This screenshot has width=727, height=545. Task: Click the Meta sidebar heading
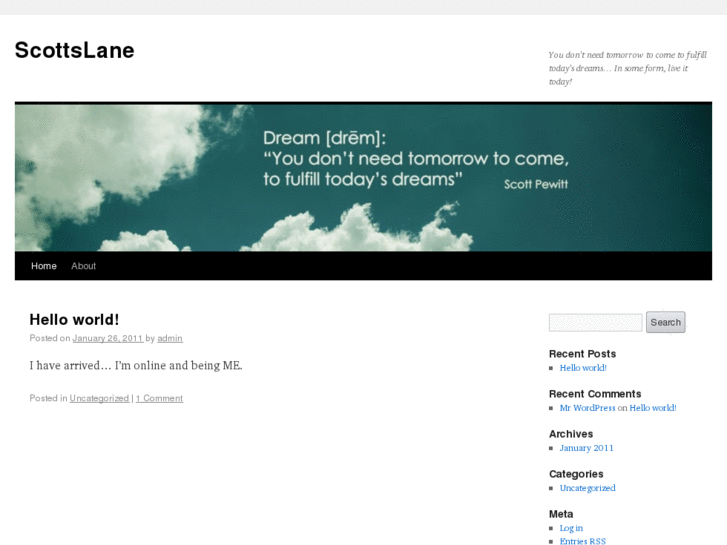(x=561, y=514)
